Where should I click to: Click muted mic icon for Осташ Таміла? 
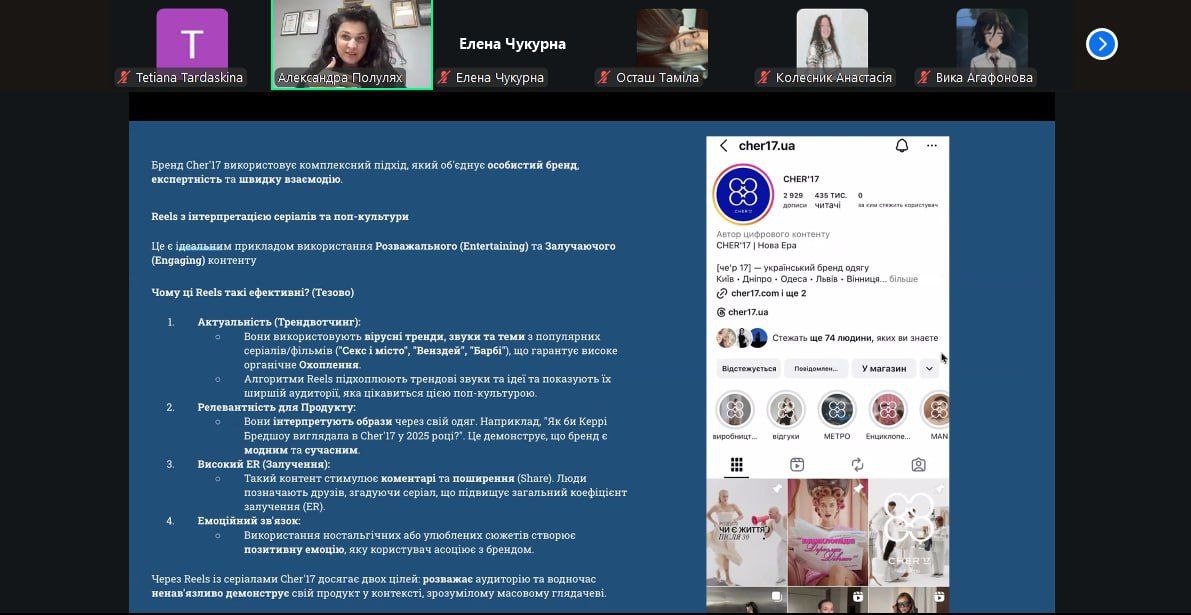[604, 78]
